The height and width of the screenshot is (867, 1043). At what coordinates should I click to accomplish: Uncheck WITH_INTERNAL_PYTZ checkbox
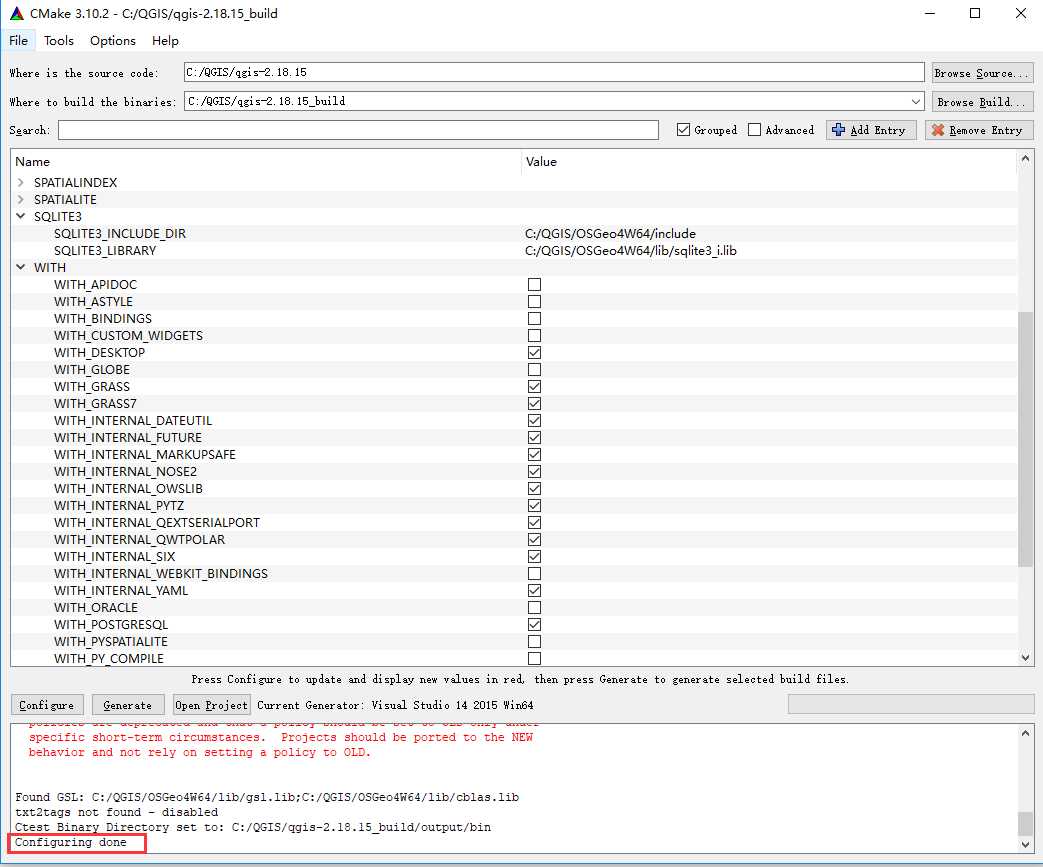[x=534, y=505]
